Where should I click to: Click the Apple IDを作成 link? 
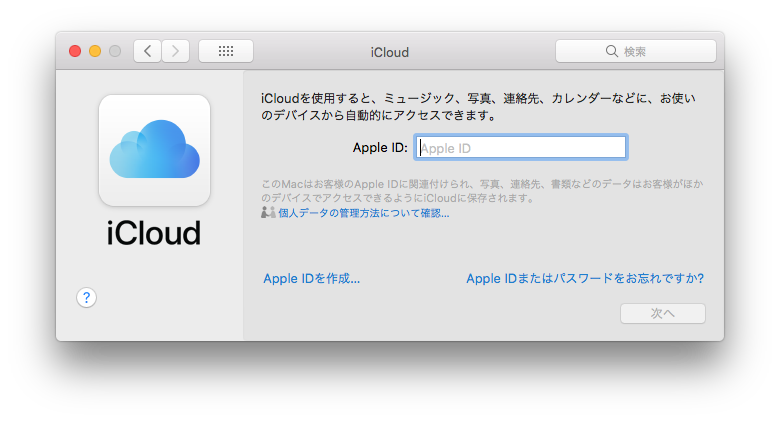(311, 278)
